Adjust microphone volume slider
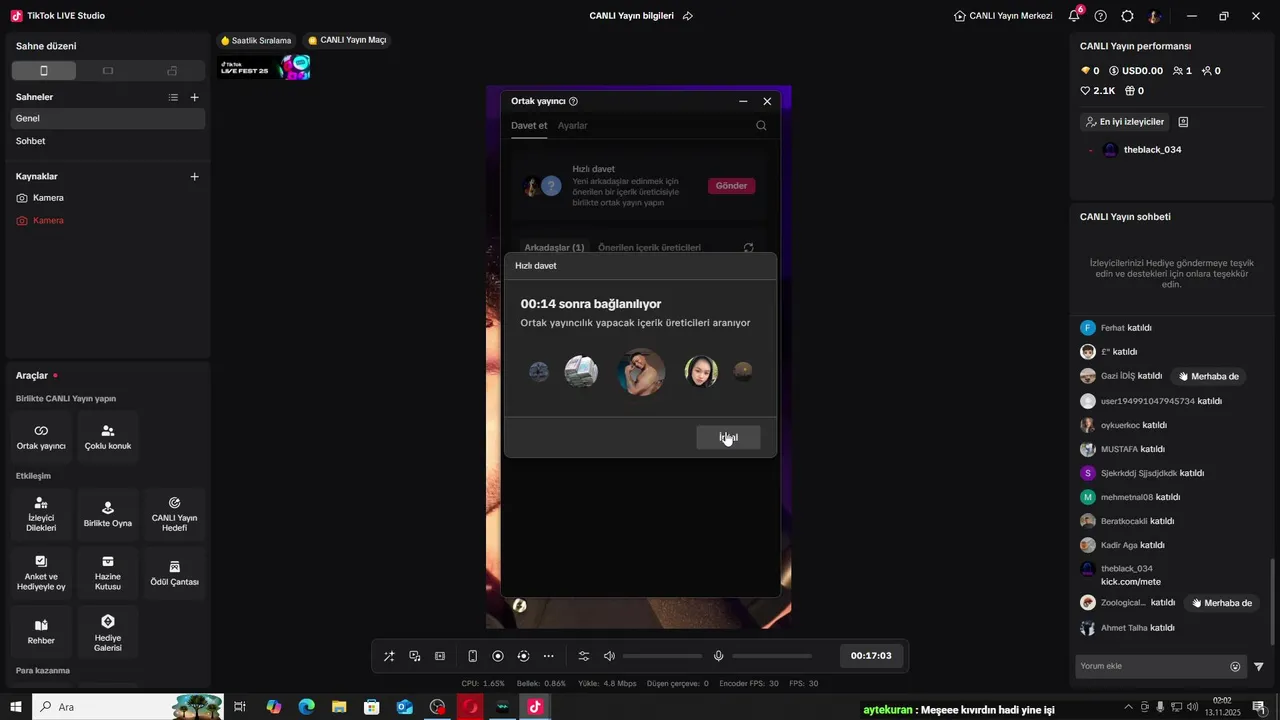The width and height of the screenshot is (1280, 720). (771, 656)
